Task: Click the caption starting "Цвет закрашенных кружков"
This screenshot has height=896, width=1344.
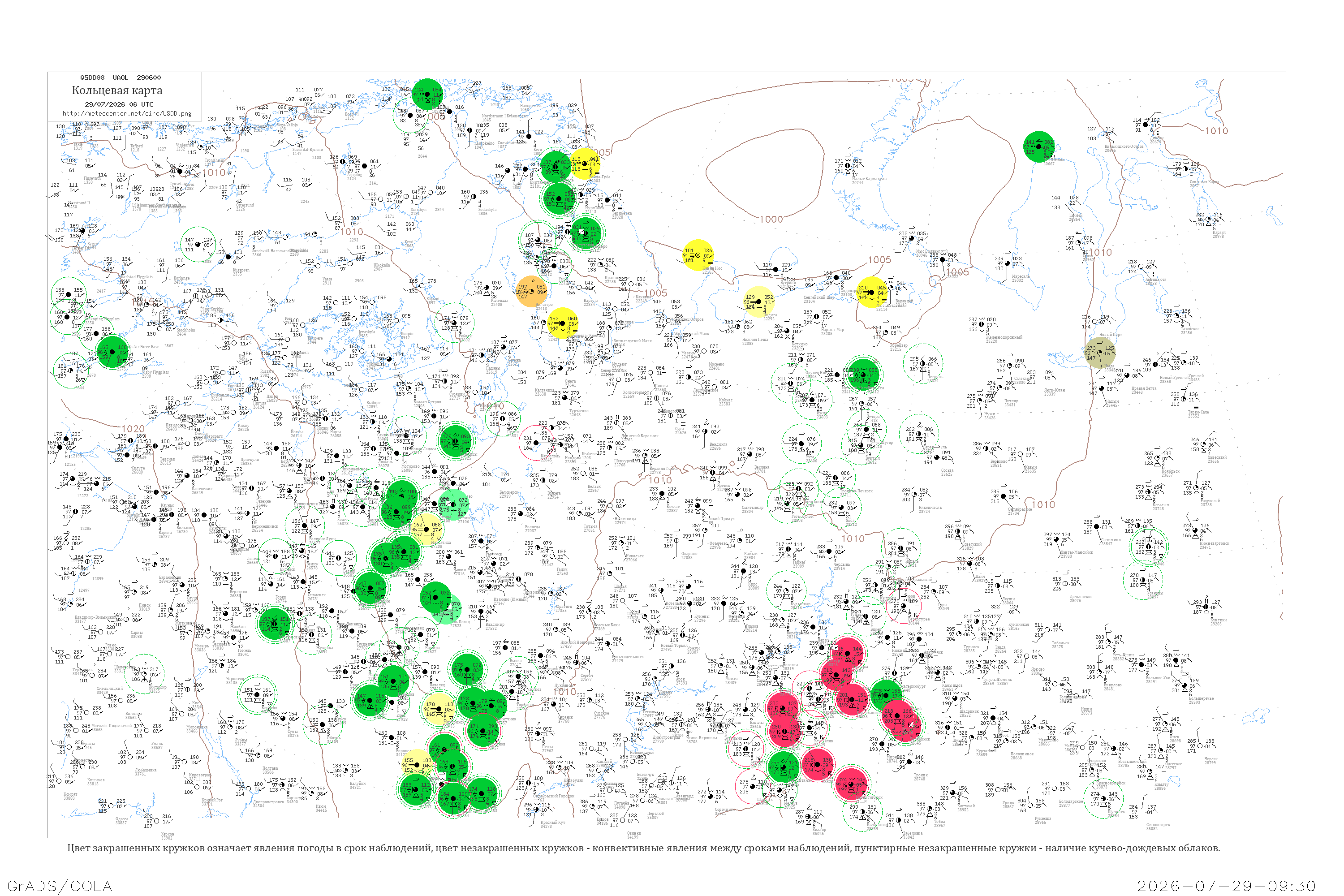Action: pyautogui.click(x=643, y=848)
